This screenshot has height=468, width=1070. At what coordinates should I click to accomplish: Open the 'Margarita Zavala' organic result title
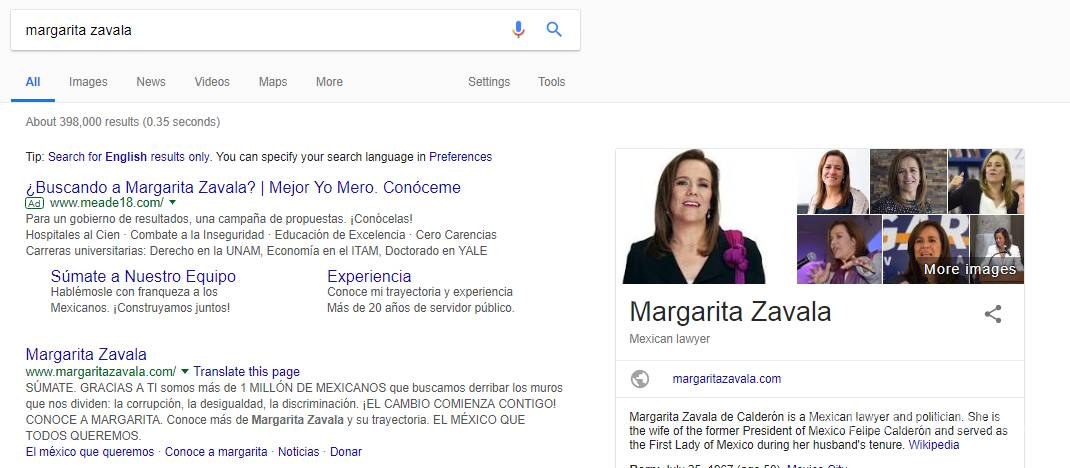pos(86,355)
